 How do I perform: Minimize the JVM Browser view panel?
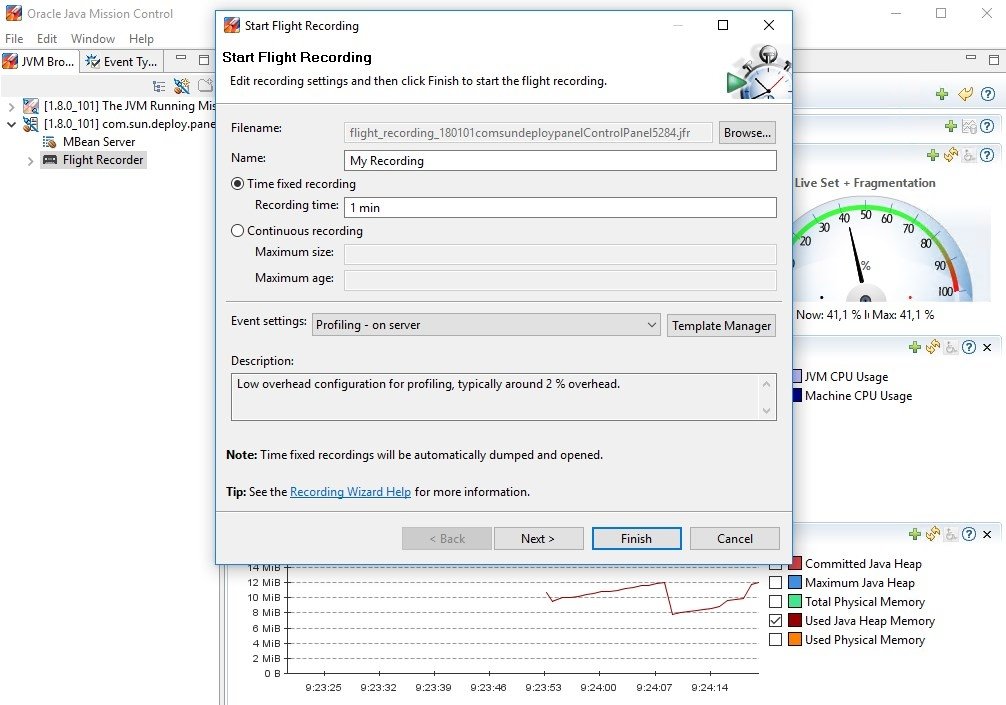coord(181,58)
